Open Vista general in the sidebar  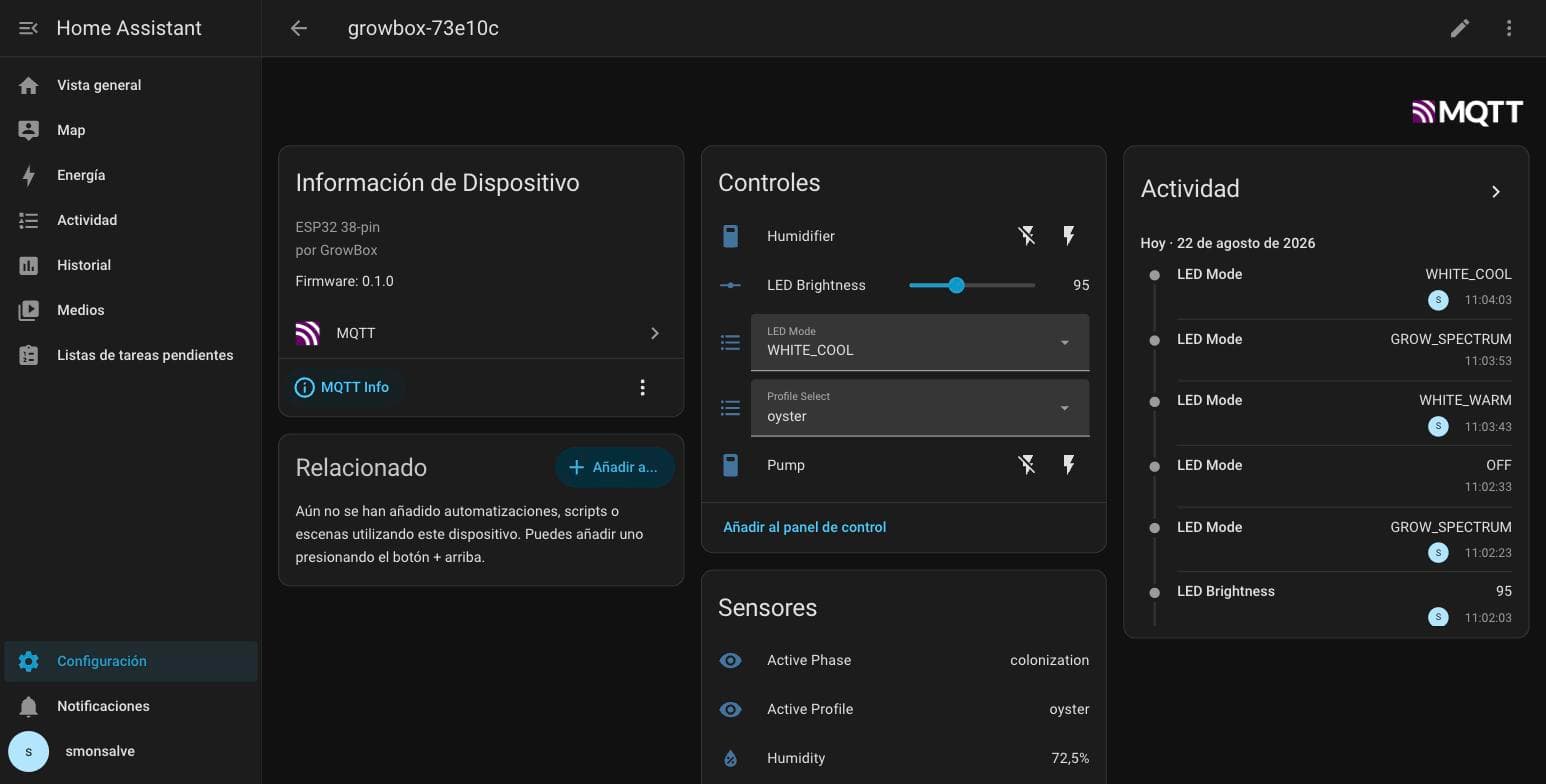(131, 85)
